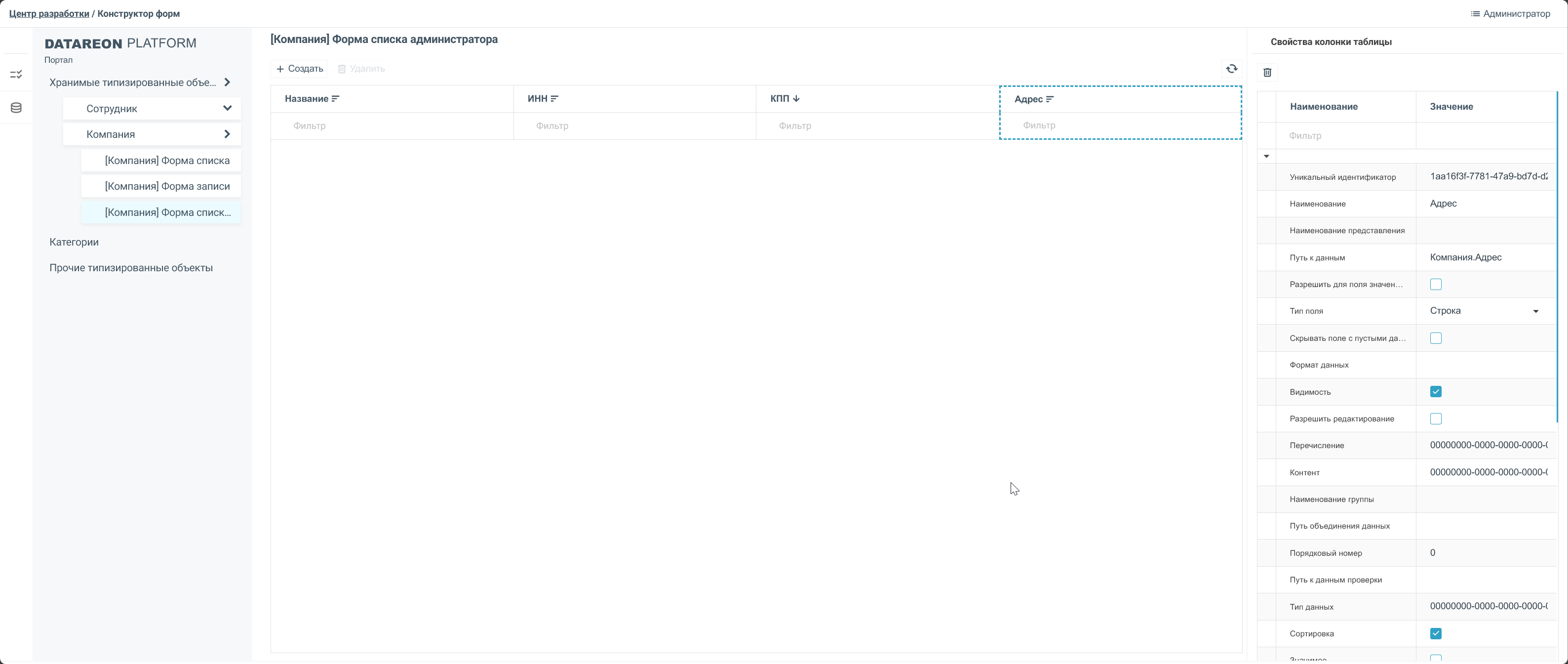Click the properties panel vertical scrollbar

[x=1557, y=256]
